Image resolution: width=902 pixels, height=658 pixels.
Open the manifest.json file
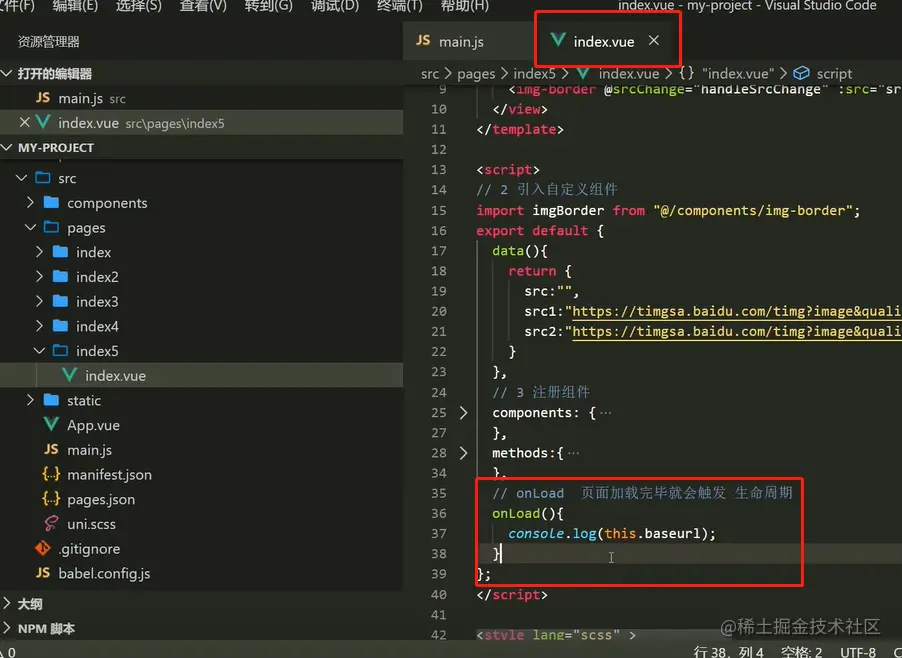201,474
